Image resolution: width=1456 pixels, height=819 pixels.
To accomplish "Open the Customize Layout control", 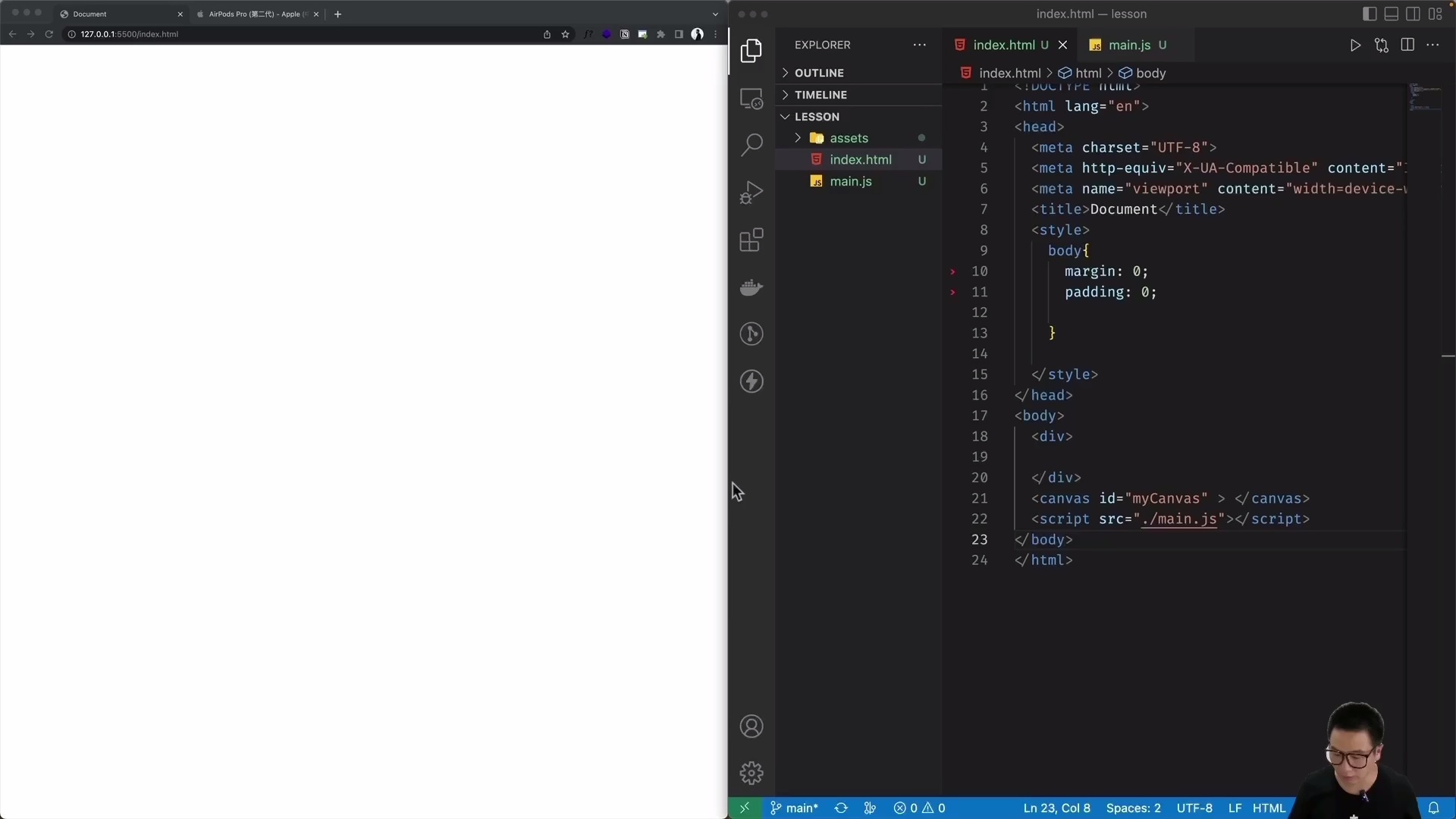I will click(1436, 14).
